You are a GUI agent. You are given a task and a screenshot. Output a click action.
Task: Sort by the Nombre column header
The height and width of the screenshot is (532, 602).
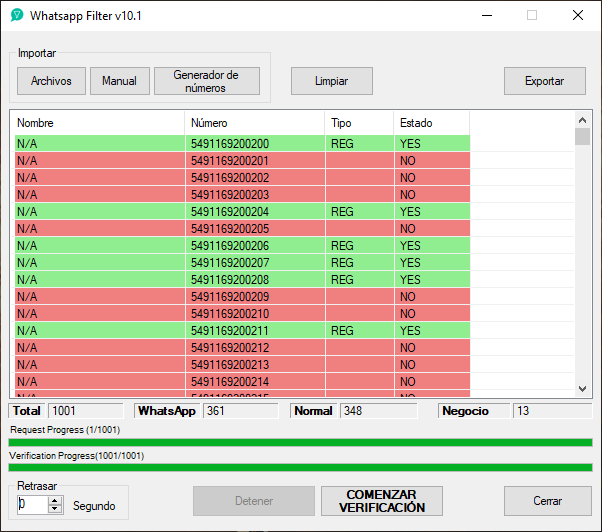tap(99, 123)
